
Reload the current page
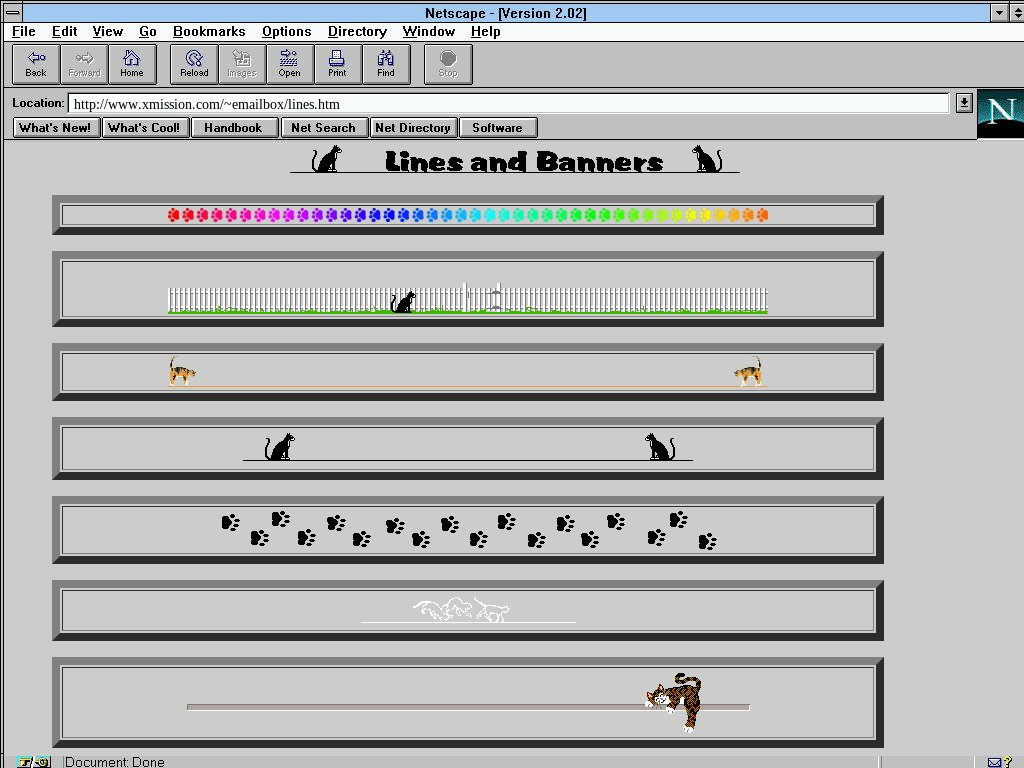tap(194, 64)
